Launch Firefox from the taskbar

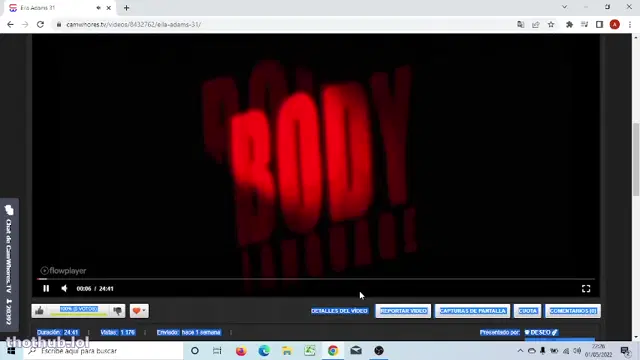(x=241, y=351)
